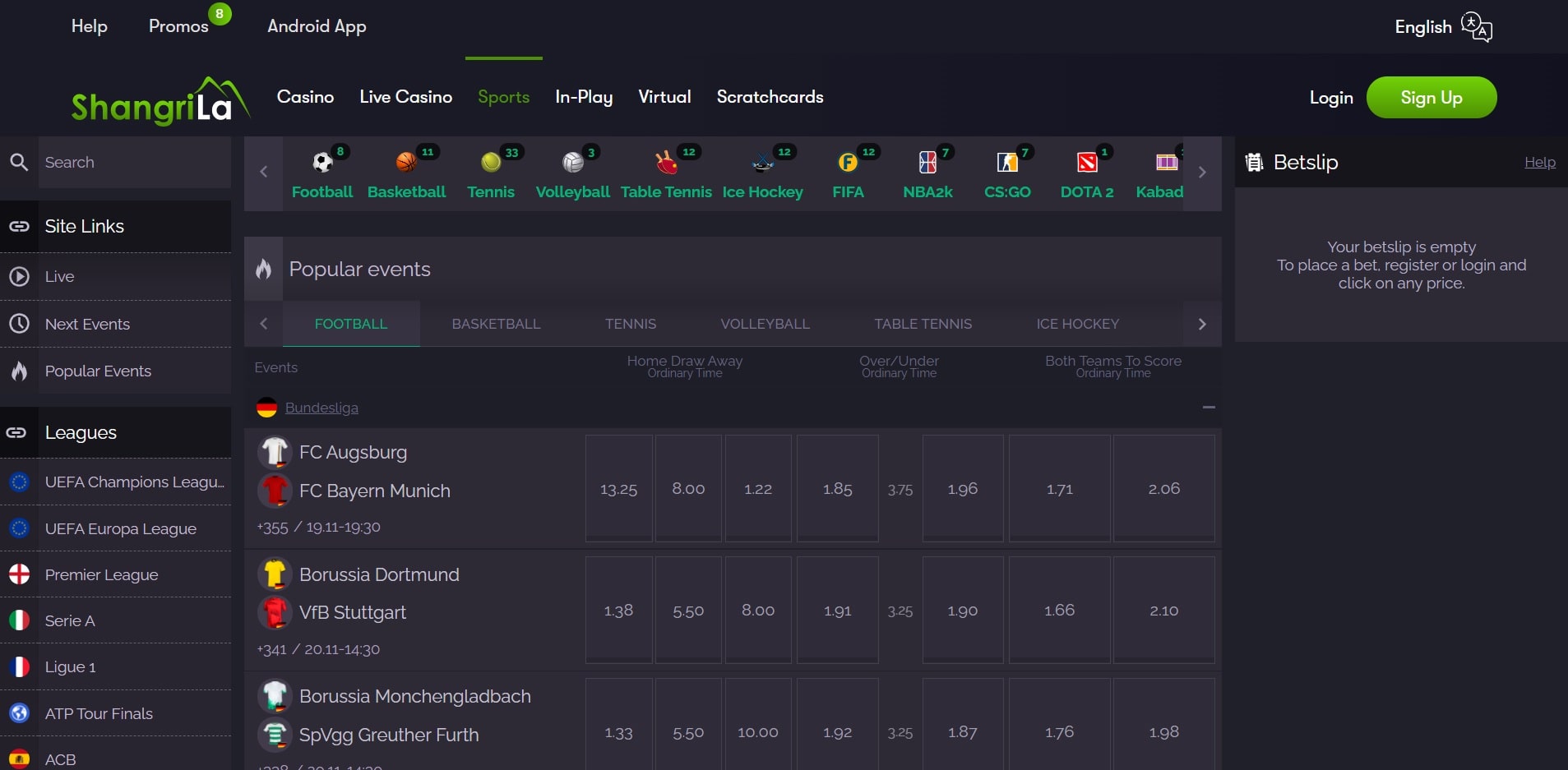Select the TABLE TENNIS tab
Viewport: 1568px width, 770px height.
click(923, 324)
